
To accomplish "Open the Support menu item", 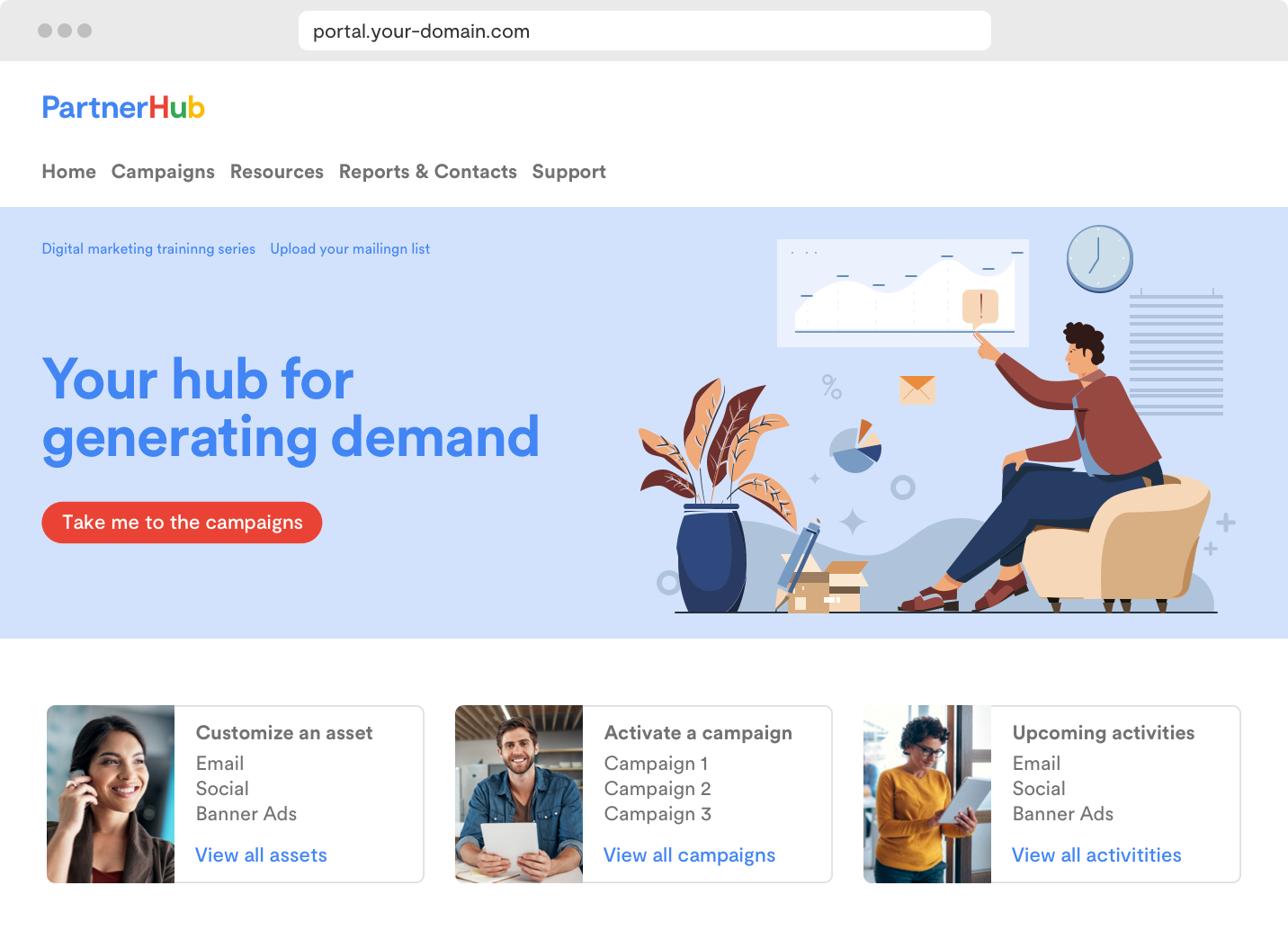I will click(x=569, y=172).
